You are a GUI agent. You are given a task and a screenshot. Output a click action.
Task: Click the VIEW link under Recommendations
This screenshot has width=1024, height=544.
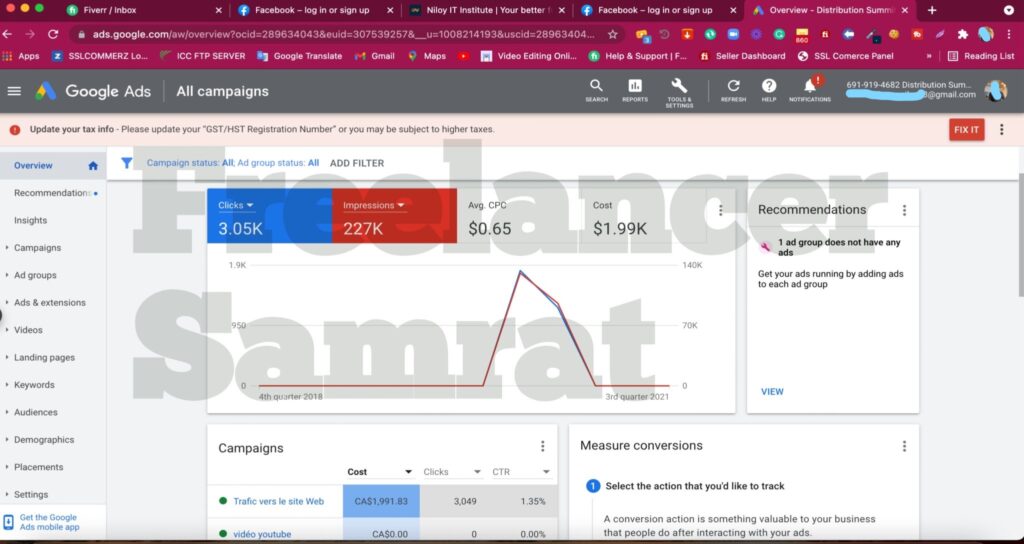tap(772, 392)
